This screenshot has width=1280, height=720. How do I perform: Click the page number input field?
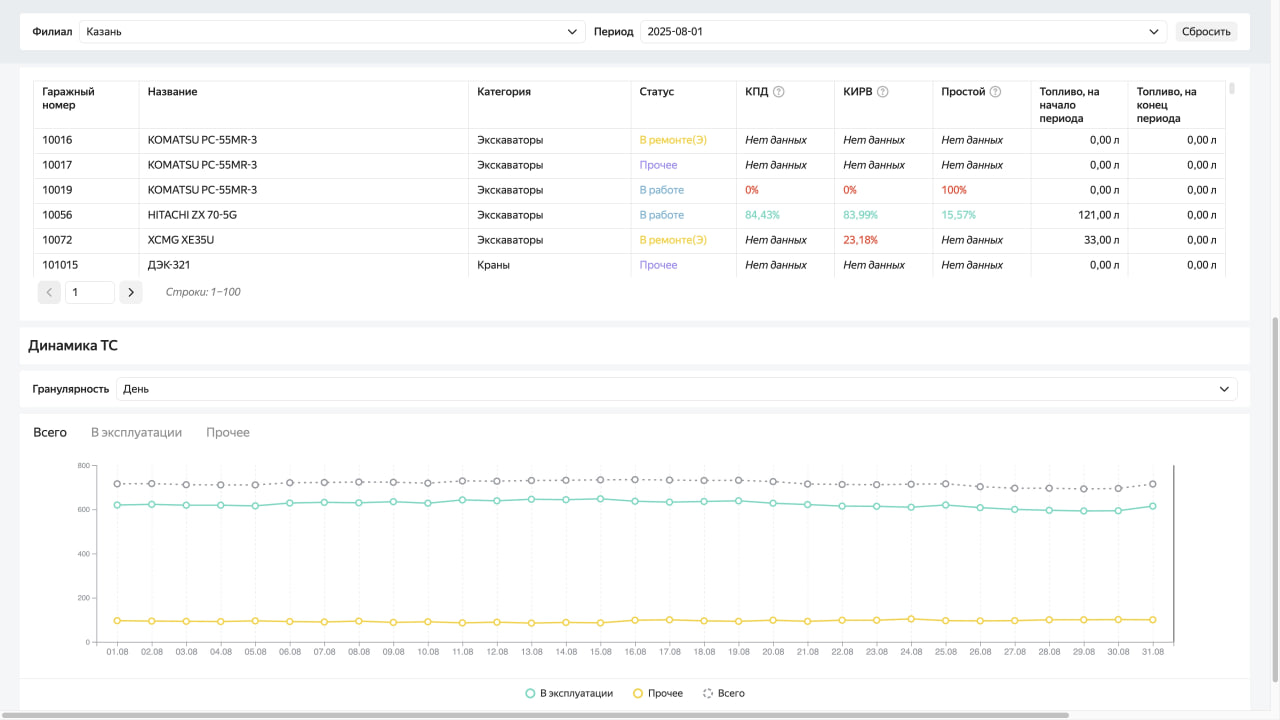click(x=89, y=292)
